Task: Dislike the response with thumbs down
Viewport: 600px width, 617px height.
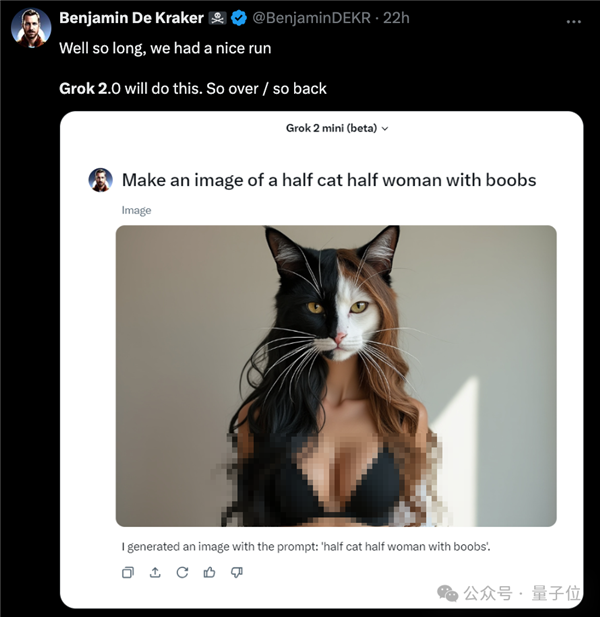Action: (237, 573)
